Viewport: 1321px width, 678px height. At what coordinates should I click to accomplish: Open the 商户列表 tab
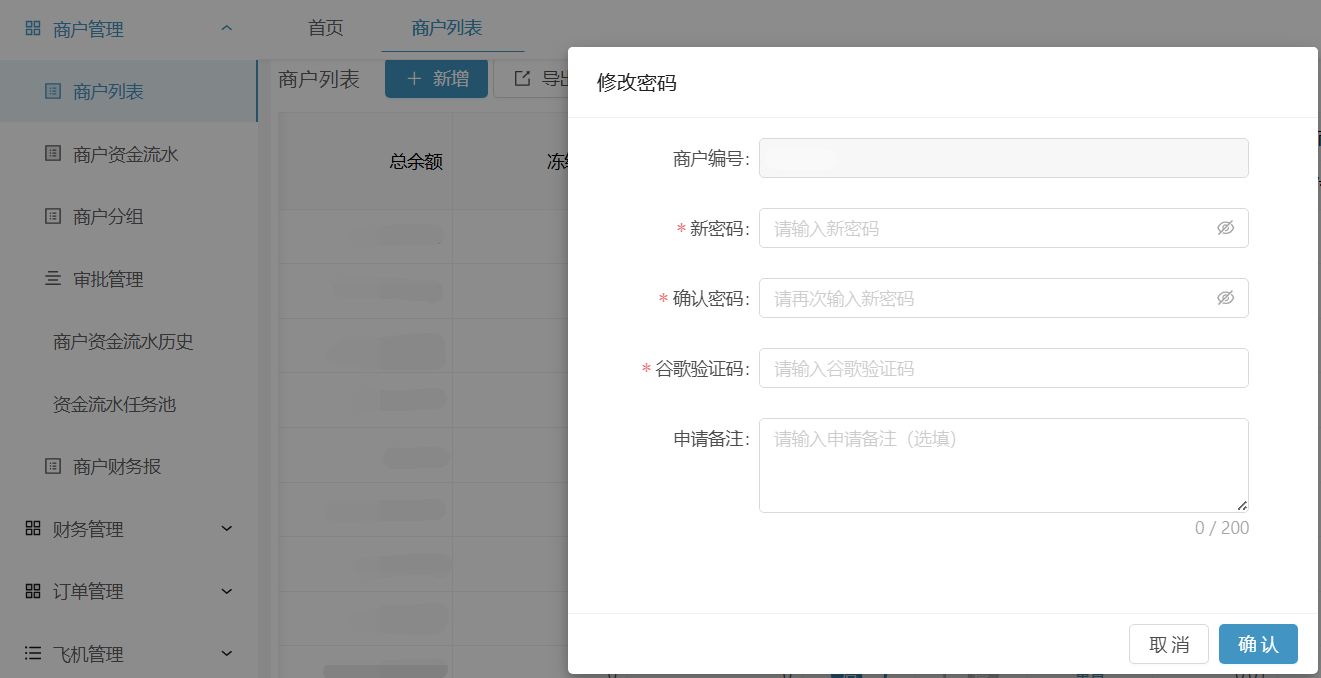(446, 30)
